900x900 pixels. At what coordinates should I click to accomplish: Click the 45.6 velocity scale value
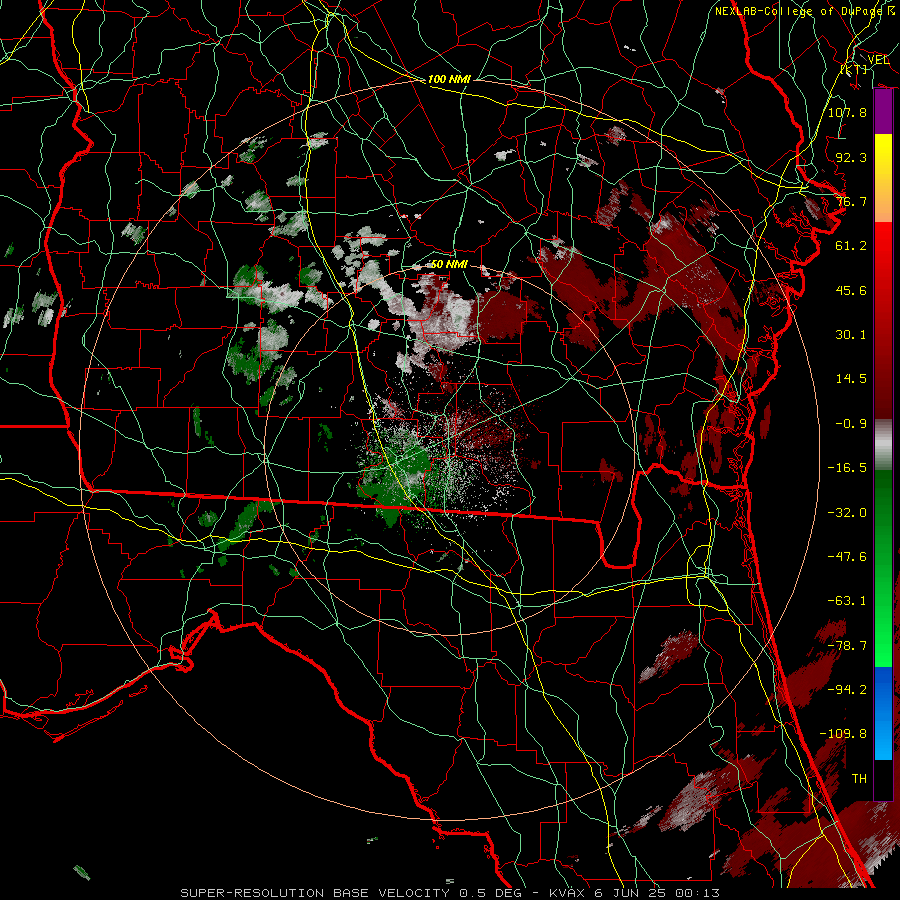coord(851,290)
